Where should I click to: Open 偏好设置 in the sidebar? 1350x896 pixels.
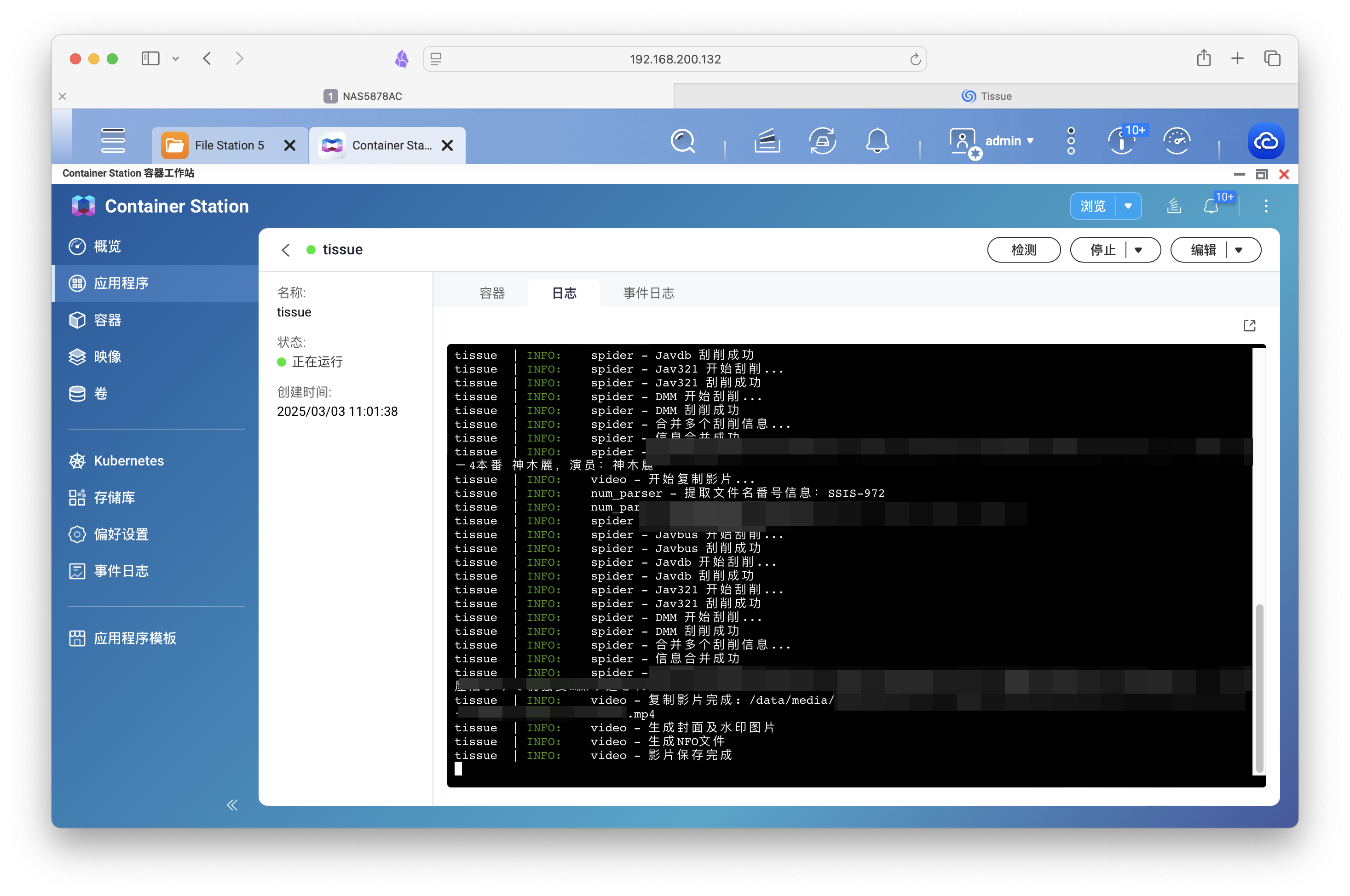(x=155, y=535)
